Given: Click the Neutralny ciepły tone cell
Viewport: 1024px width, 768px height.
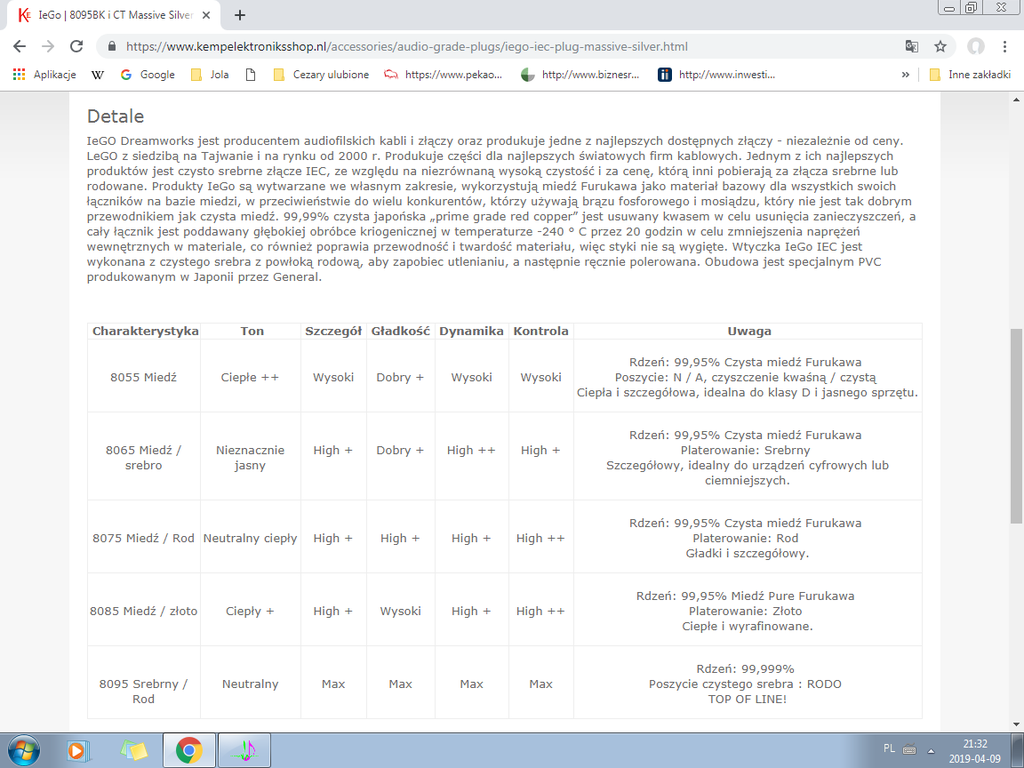Looking at the screenshot, I should coord(250,538).
